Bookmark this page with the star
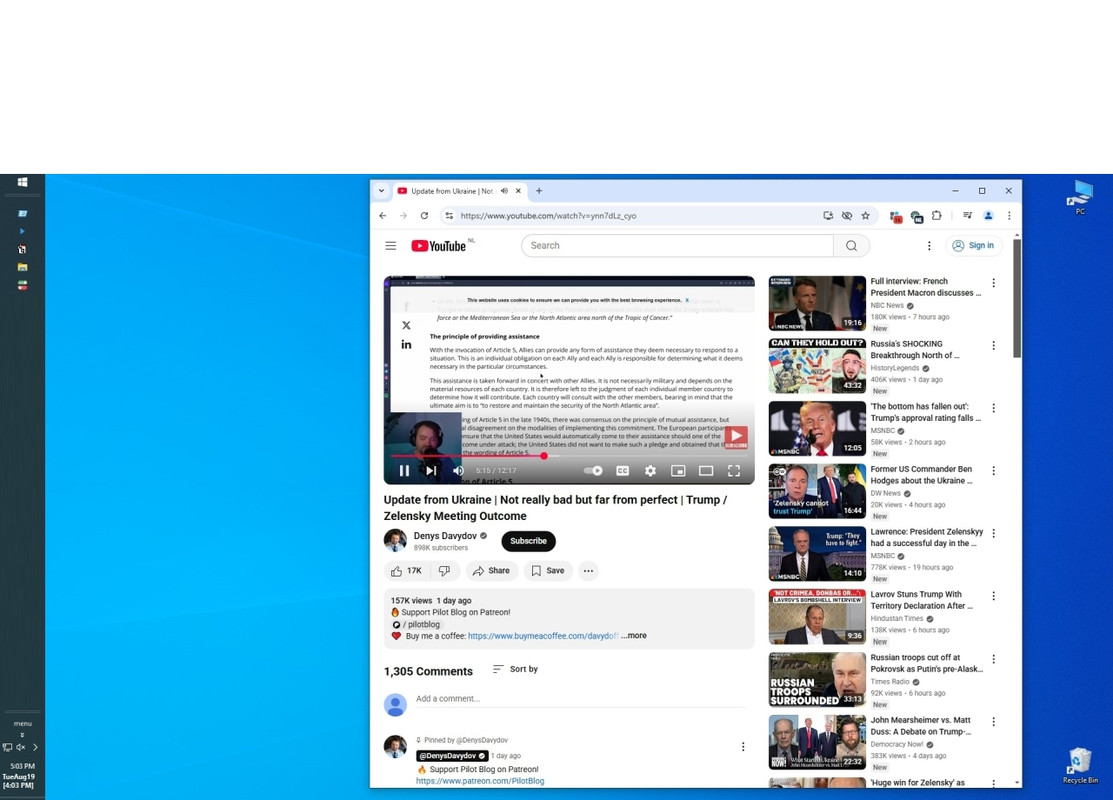Screen dimensions: 1113x800 click(865, 216)
